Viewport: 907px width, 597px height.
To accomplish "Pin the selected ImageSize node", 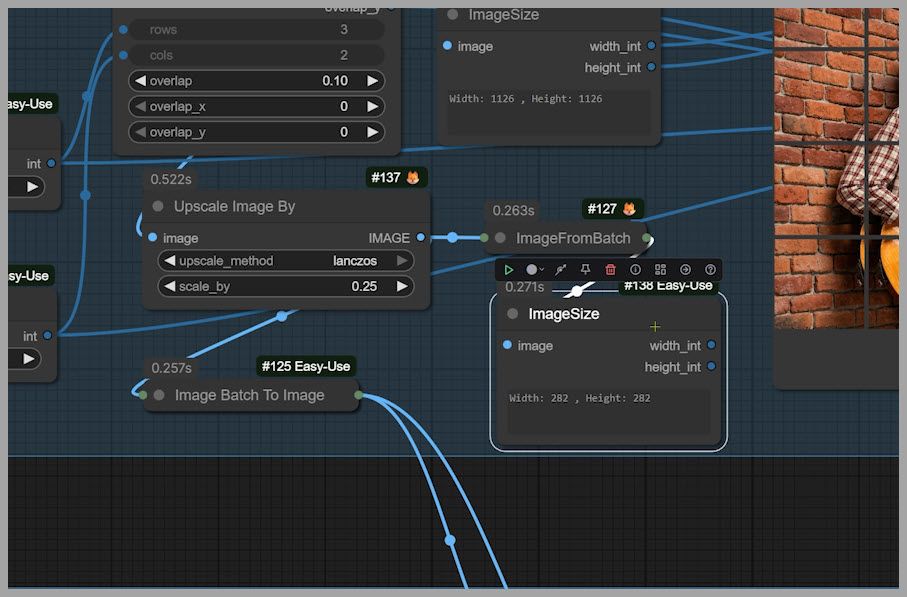I will pos(585,270).
